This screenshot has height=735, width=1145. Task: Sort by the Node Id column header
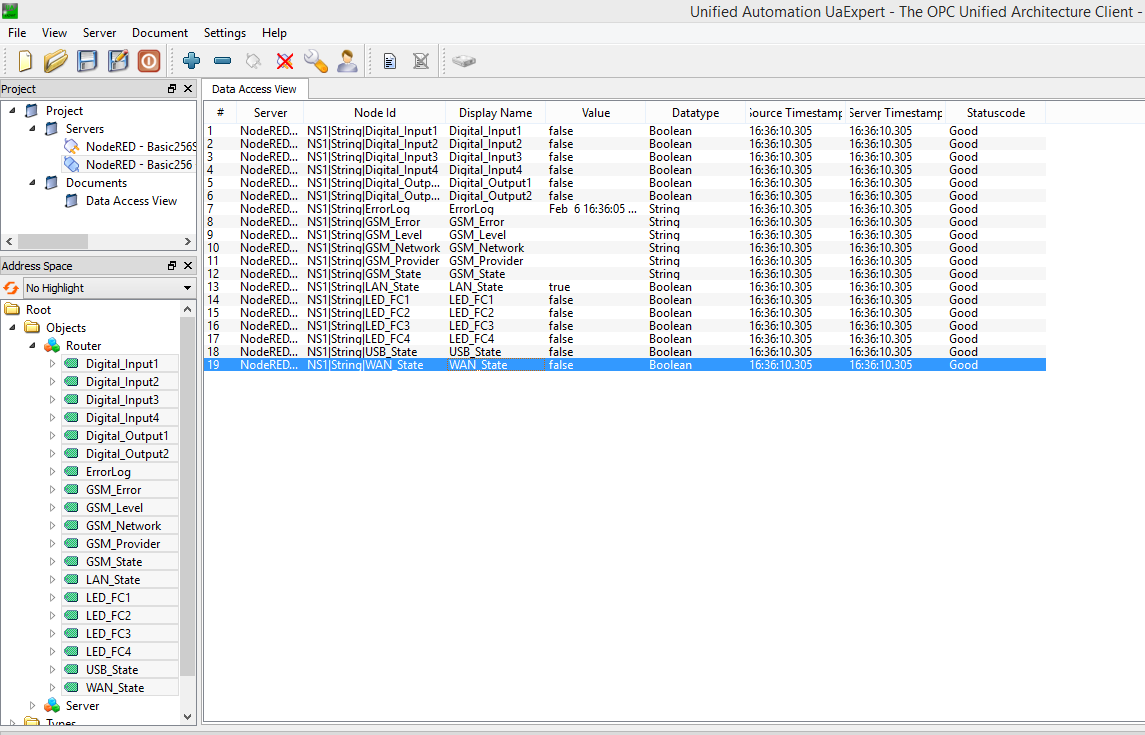(375, 113)
